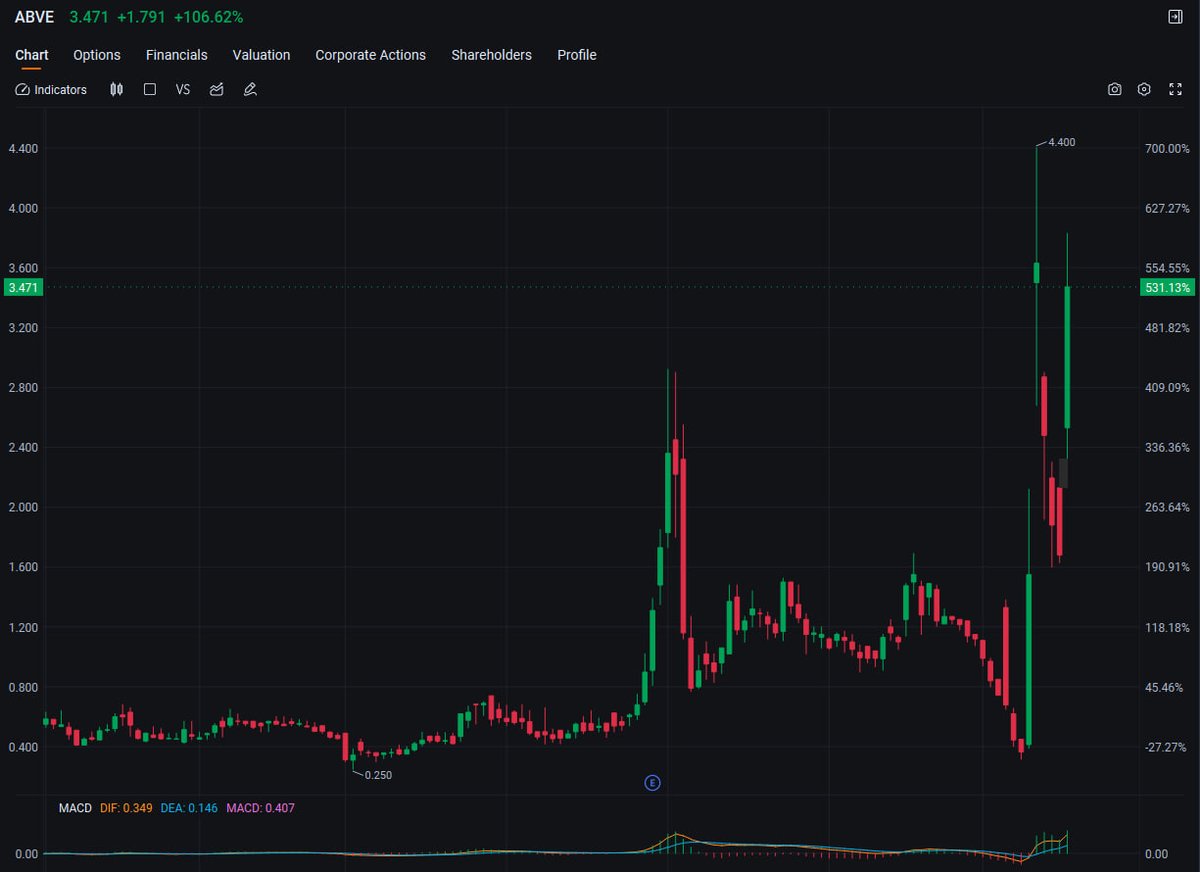Viewport: 1200px width, 872px height.
Task: Click the +1.791 price change value
Action: (x=141, y=17)
